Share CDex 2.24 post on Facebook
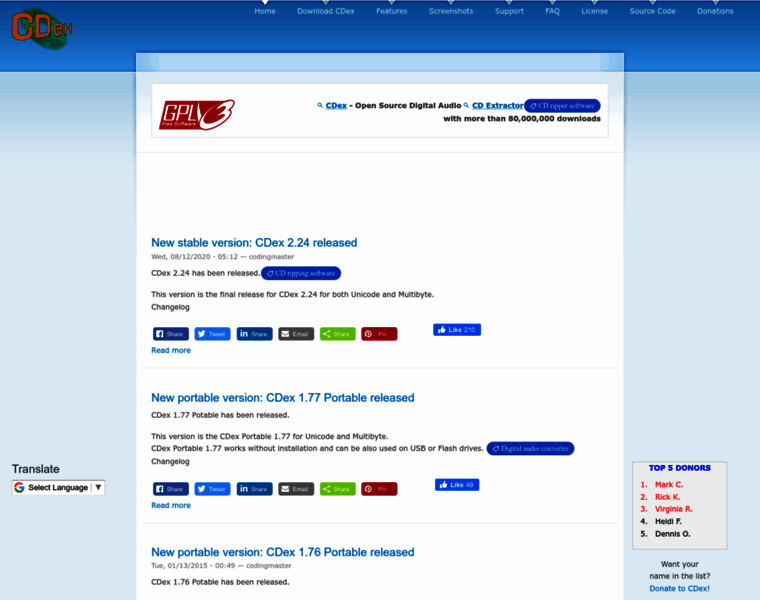Screen dimensions: 760x600 [171, 334]
